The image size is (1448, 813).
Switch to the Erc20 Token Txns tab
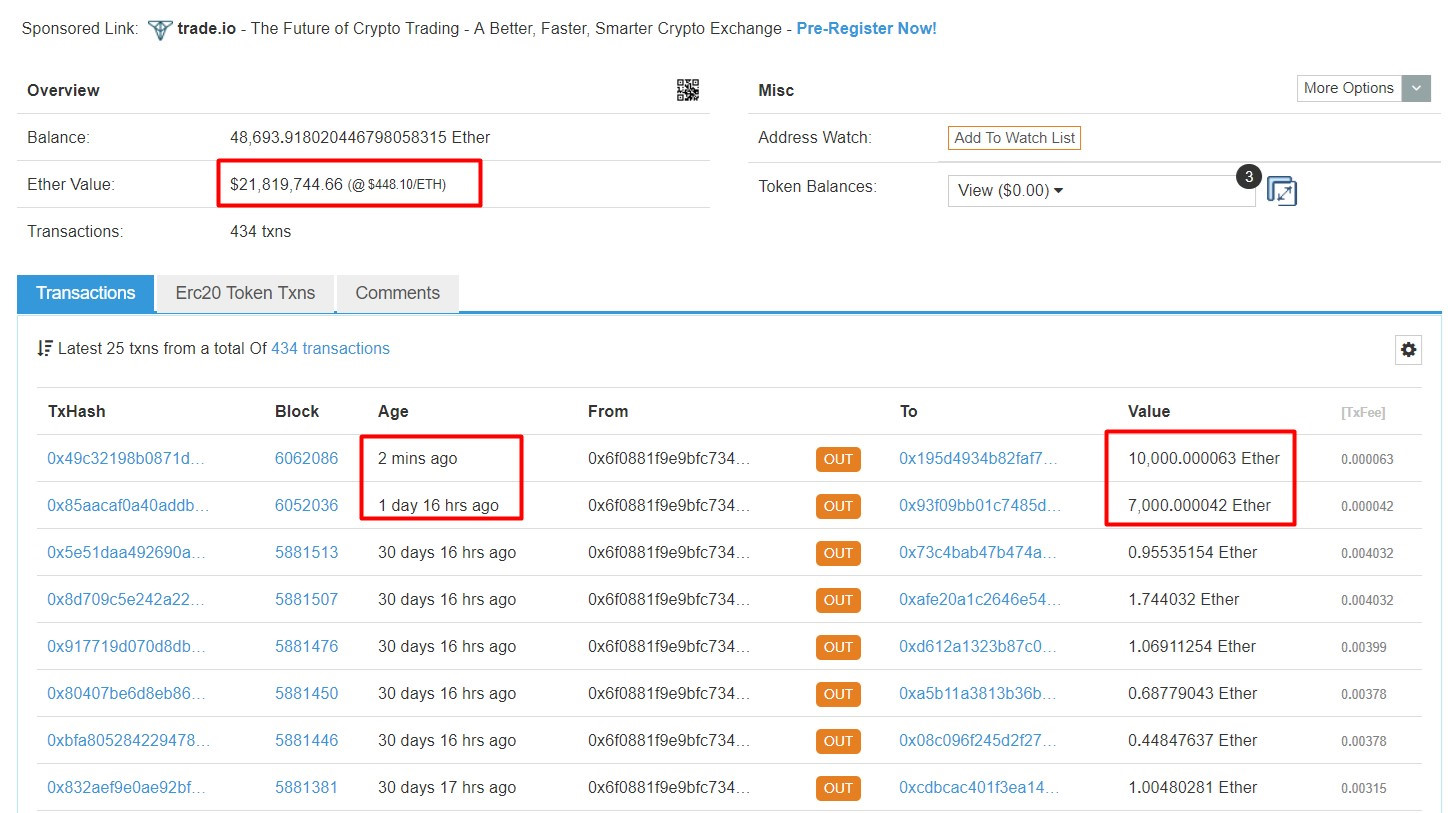[245, 293]
